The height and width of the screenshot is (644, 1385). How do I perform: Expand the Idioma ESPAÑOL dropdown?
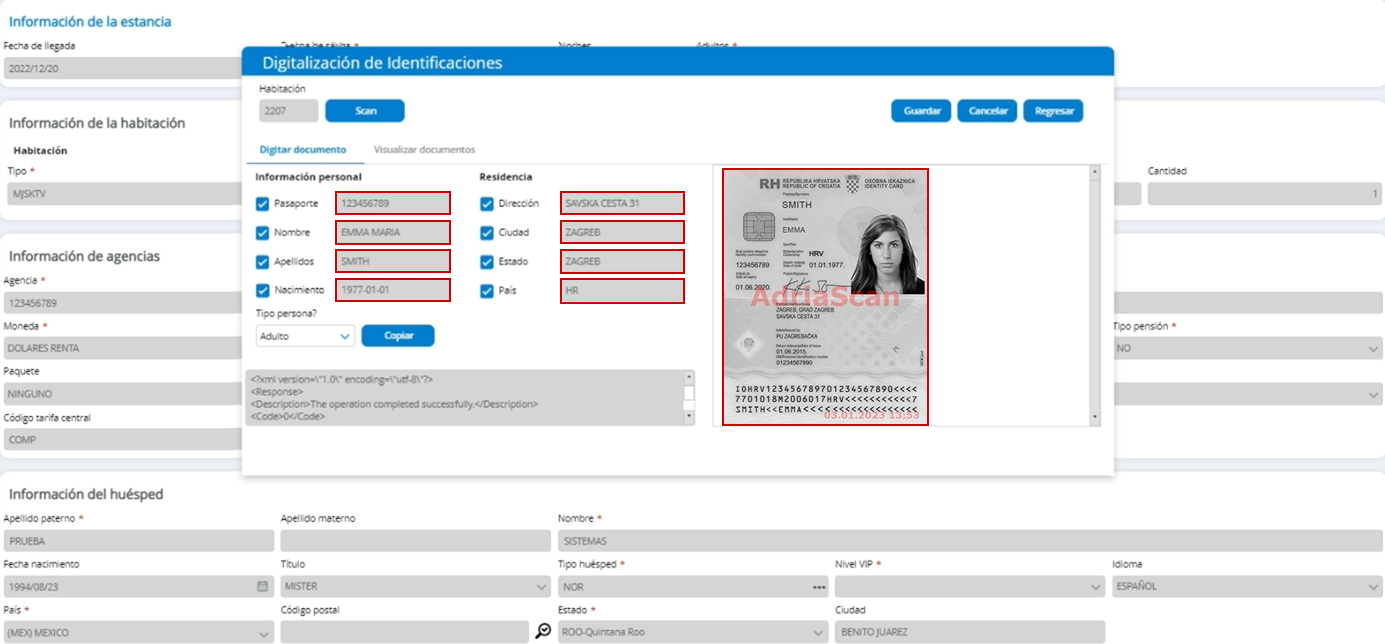1247,587
